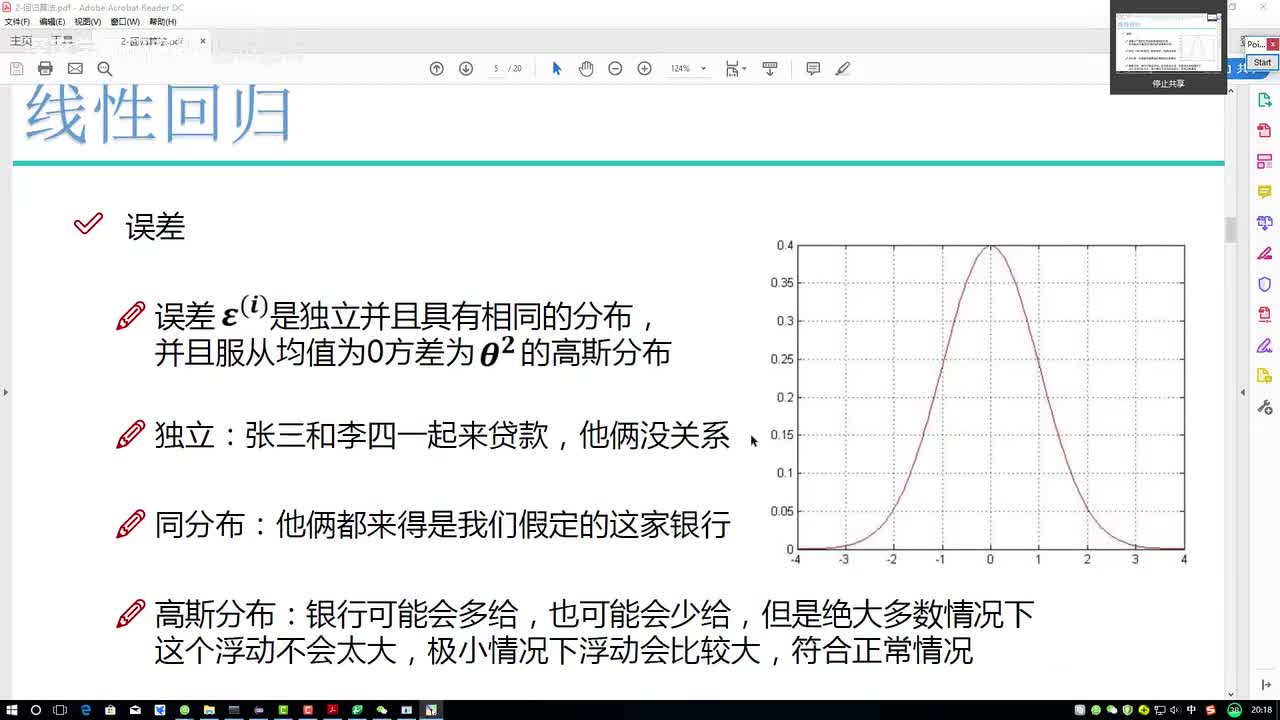Open Task View in taskbar

(x=61, y=710)
